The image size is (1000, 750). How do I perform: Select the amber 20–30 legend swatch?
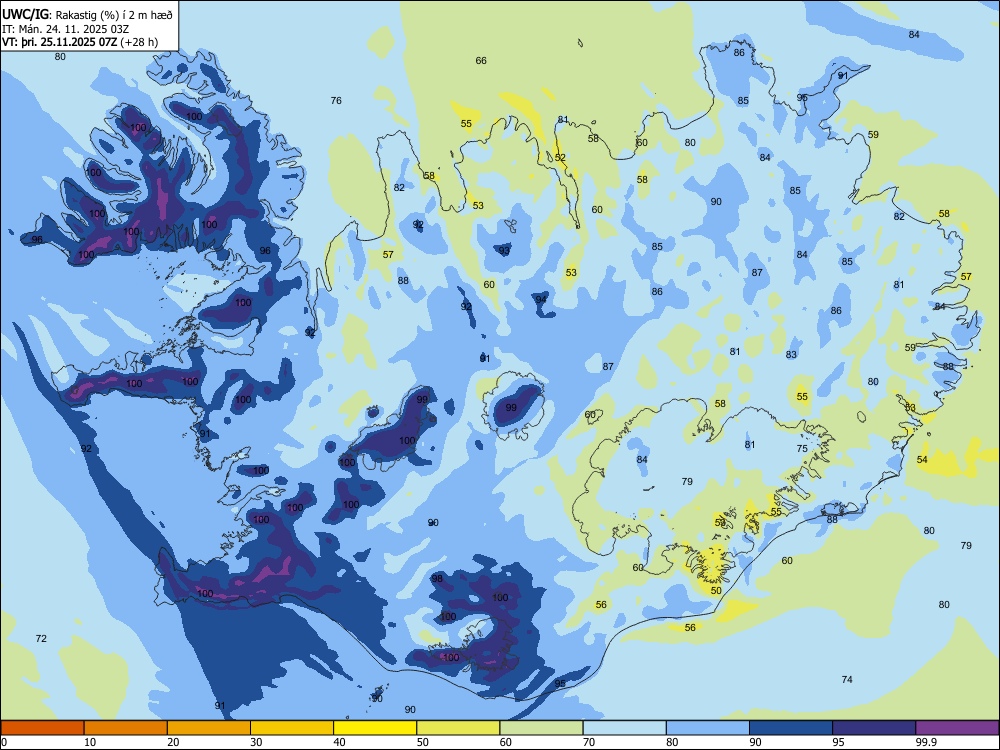pyautogui.click(x=209, y=728)
